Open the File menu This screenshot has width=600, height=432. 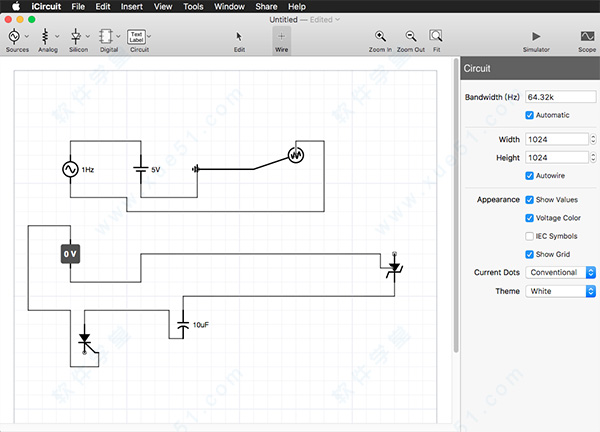click(78, 7)
